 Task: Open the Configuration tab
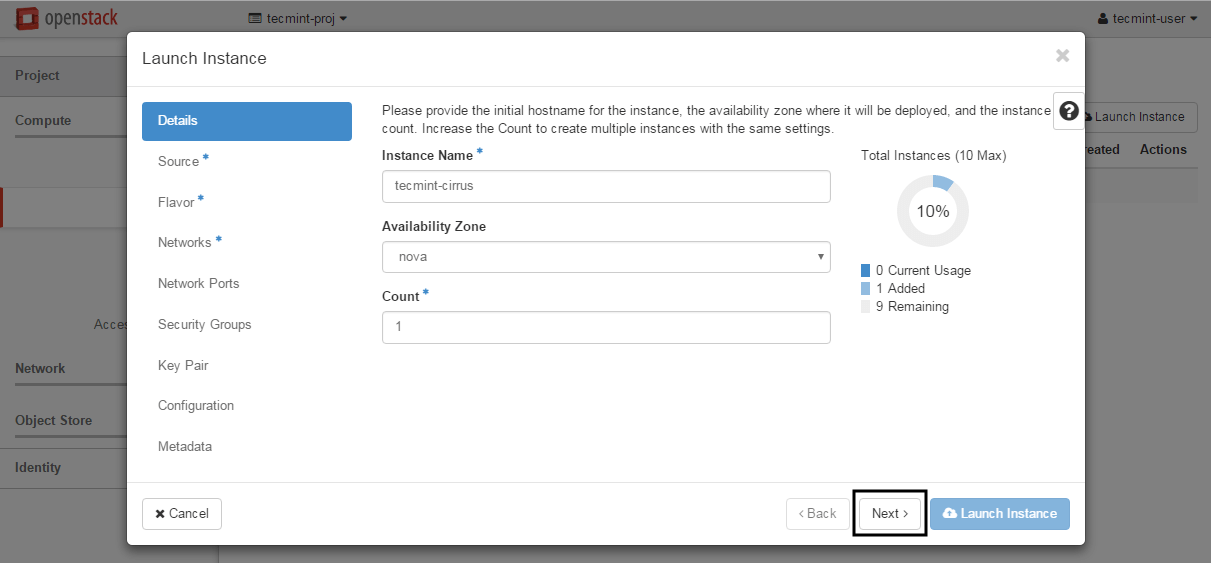pos(196,406)
